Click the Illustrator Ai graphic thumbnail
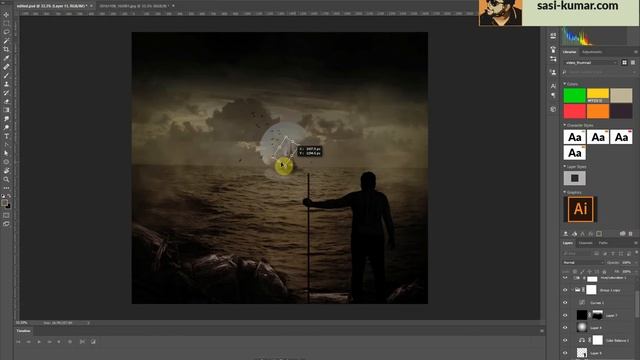The height and width of the screenshot is (360, 640). (580, 209)
